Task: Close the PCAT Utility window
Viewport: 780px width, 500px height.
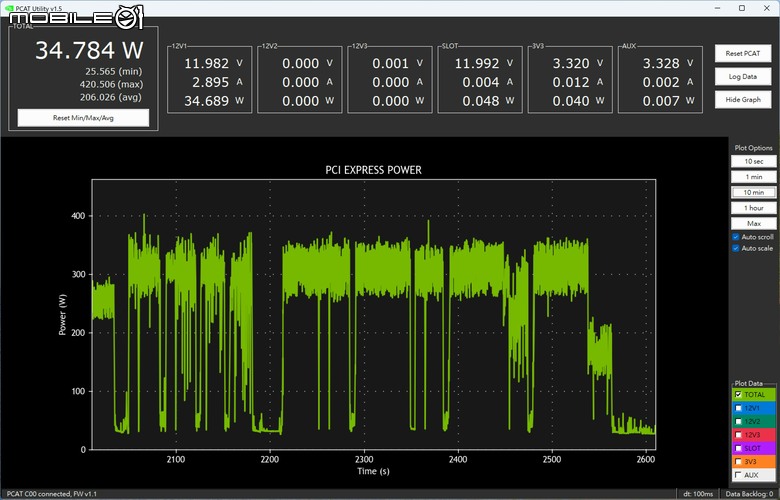Action: 767,8
